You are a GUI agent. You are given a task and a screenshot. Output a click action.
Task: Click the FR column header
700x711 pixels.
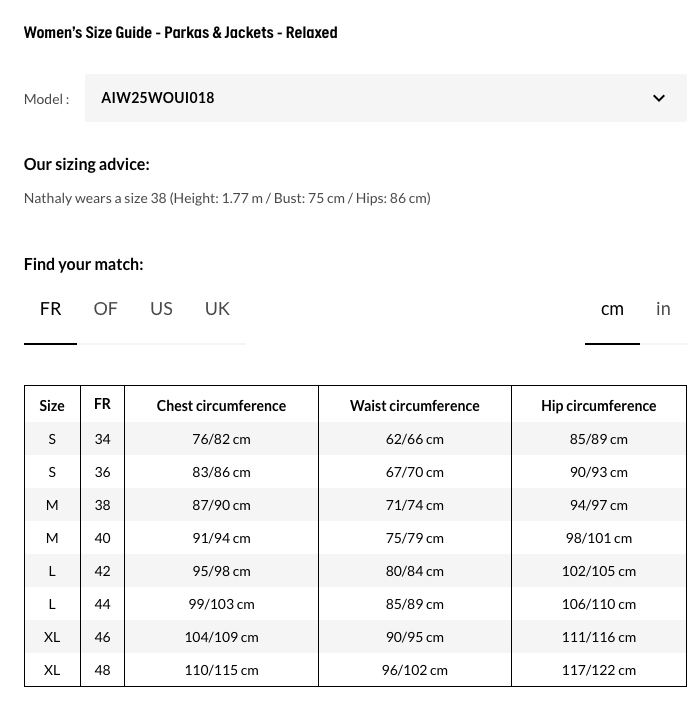pyautogui.click(x=102, y=404)
